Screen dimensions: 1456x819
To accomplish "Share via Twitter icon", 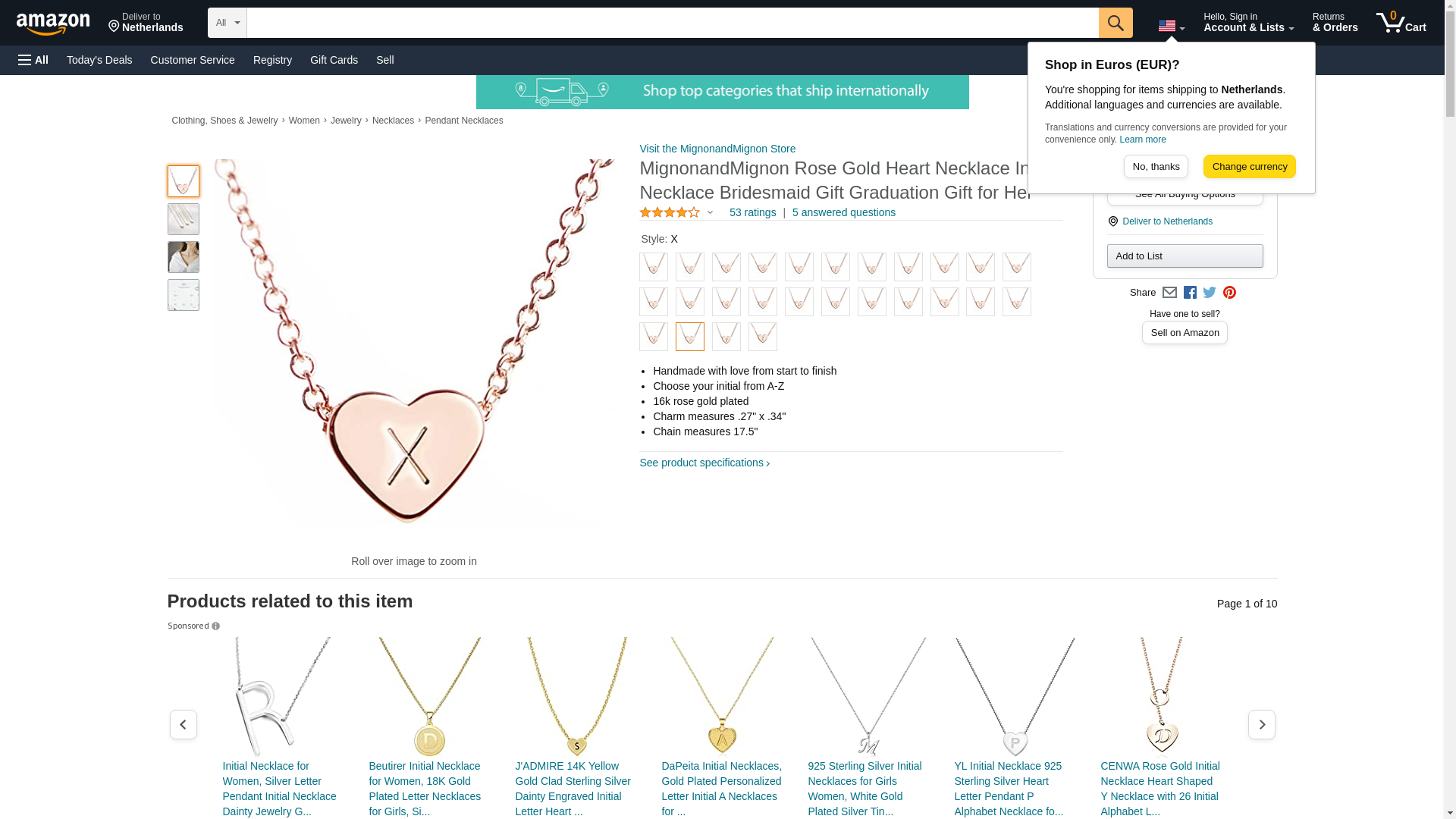I will click(x=1210, y=293).
